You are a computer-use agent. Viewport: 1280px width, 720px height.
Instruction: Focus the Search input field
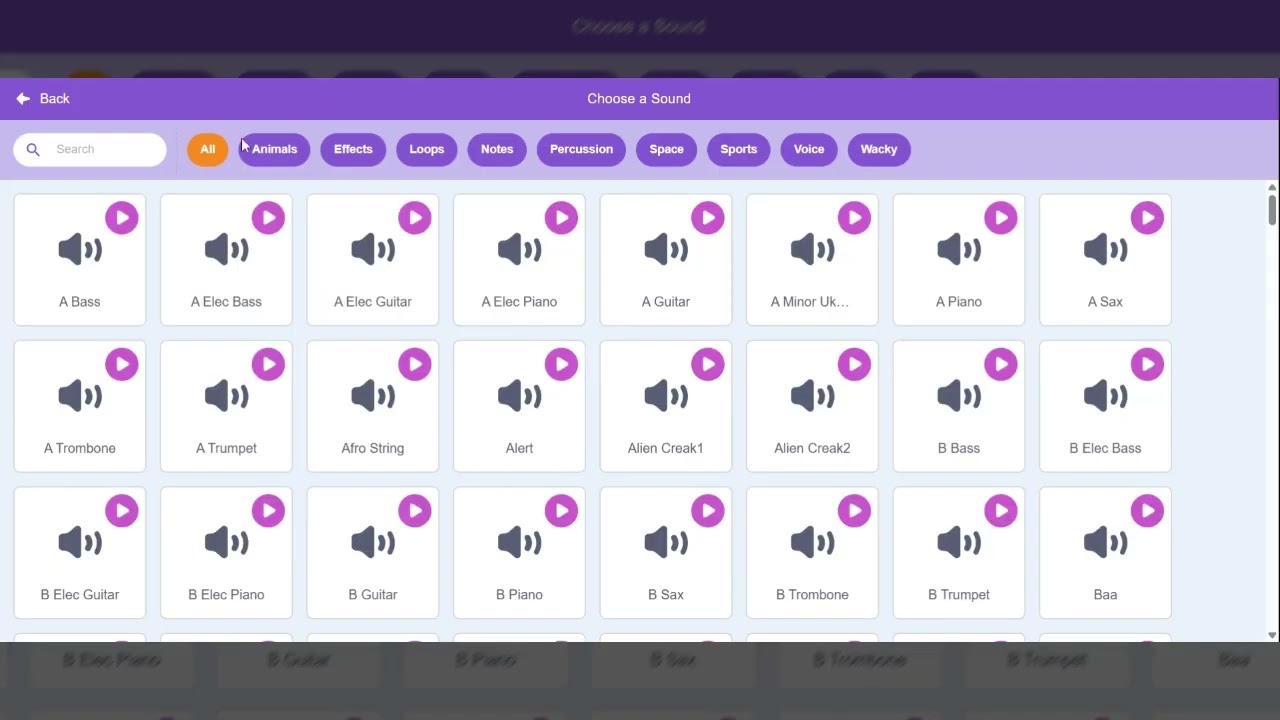point(90,149)
